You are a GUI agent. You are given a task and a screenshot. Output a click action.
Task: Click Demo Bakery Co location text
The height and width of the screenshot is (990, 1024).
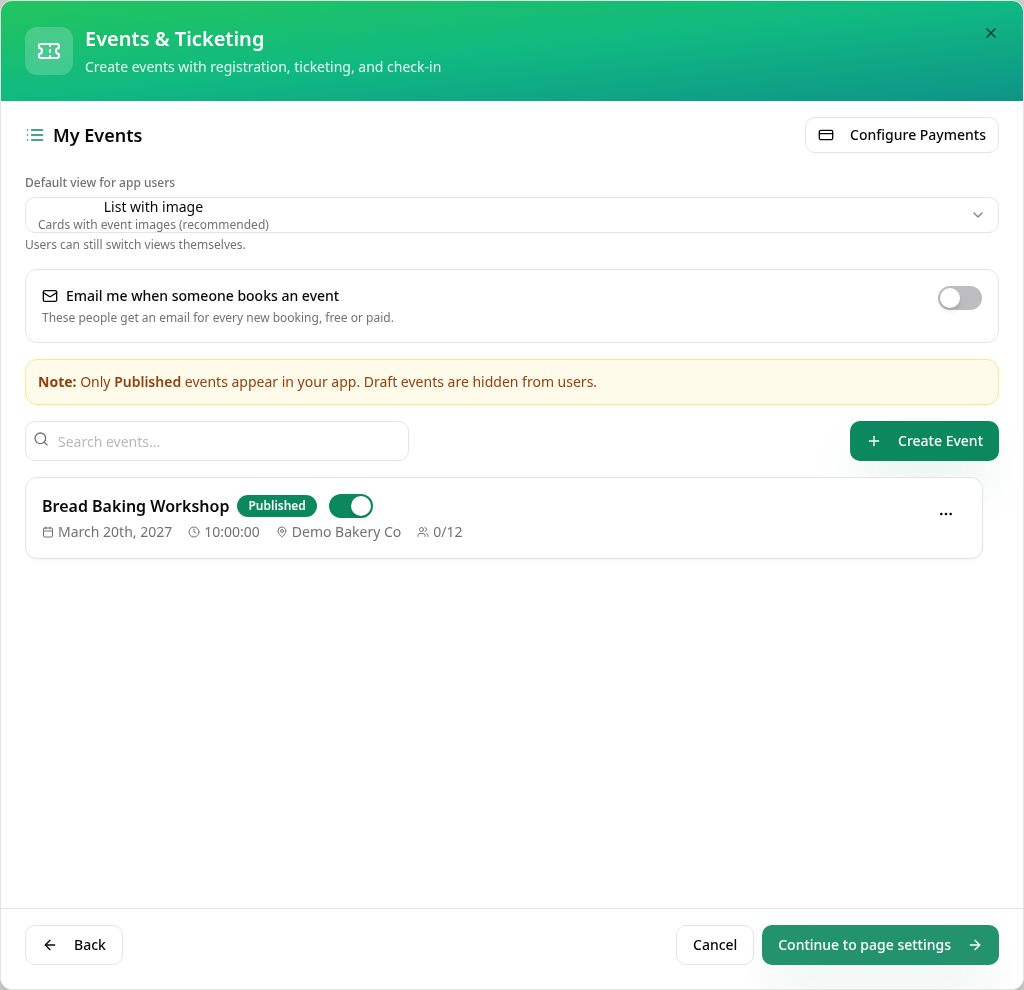coord(346,532)
